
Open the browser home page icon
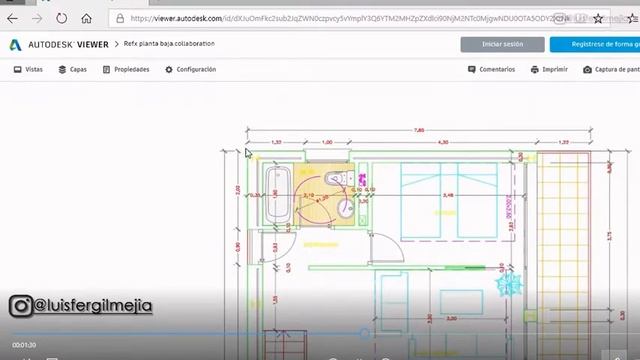tap(86, 18)
